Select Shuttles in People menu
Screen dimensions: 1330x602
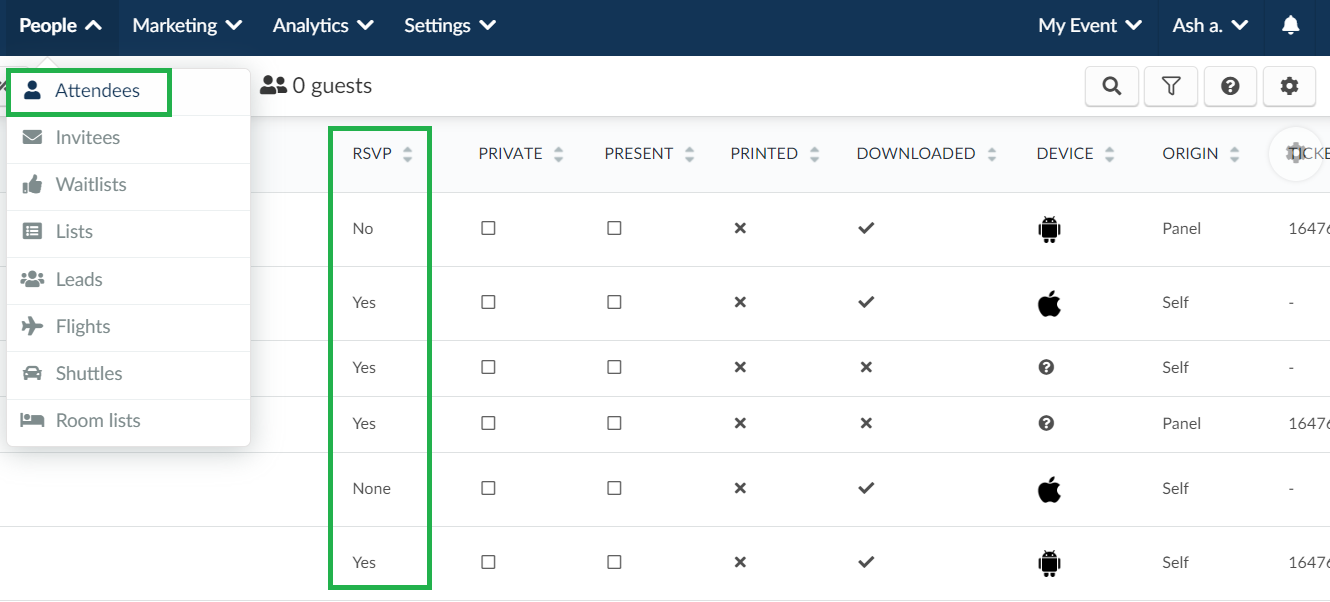click(128, 374)
